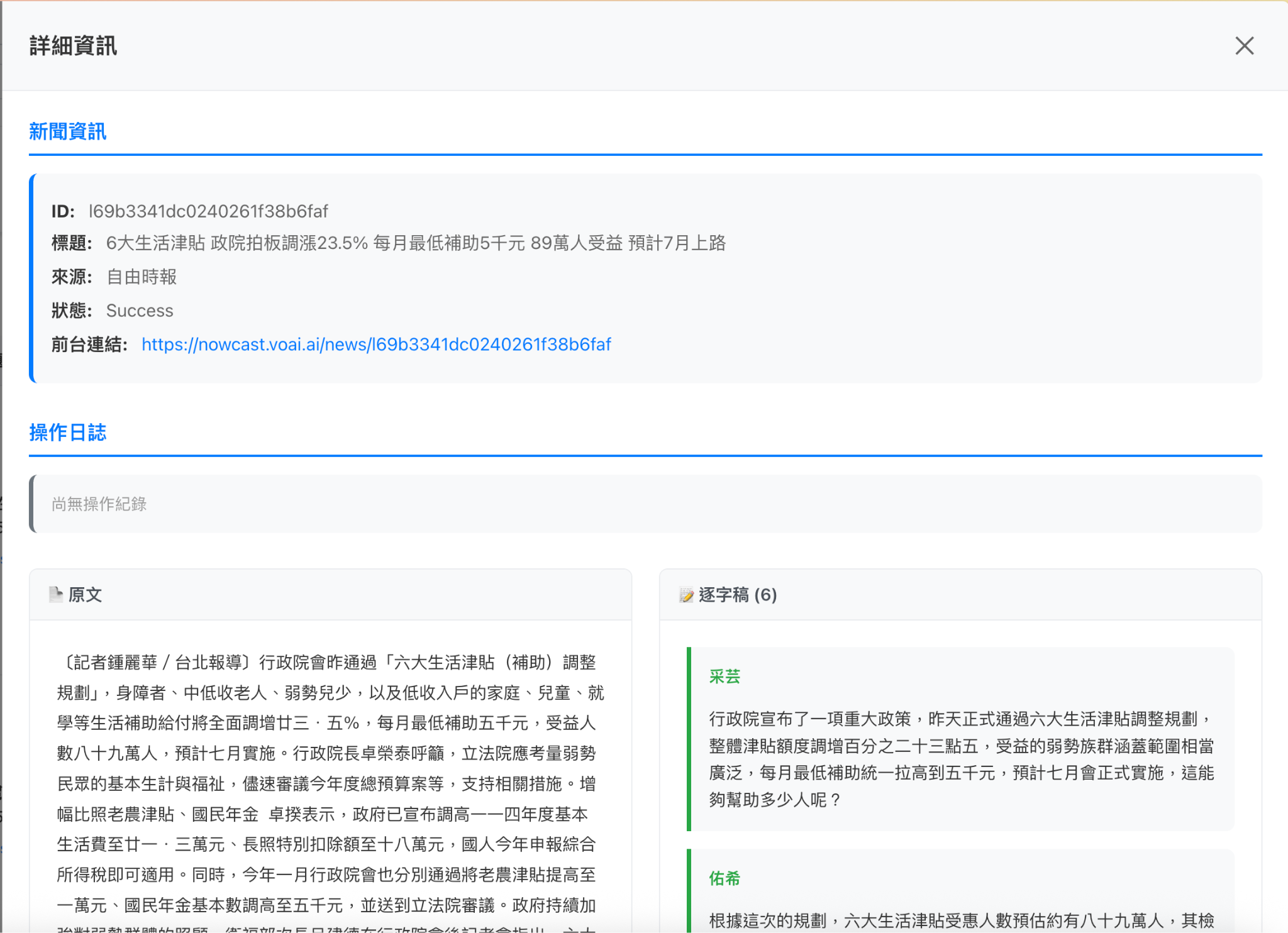Click the 新聞資訊 section heading
The image size is (1288, 933).
coord(68,131)
